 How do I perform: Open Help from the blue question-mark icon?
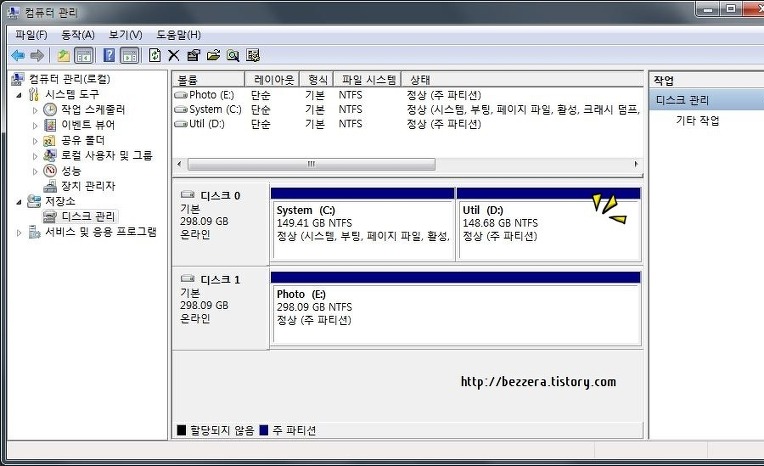click(x=109, y=55)
